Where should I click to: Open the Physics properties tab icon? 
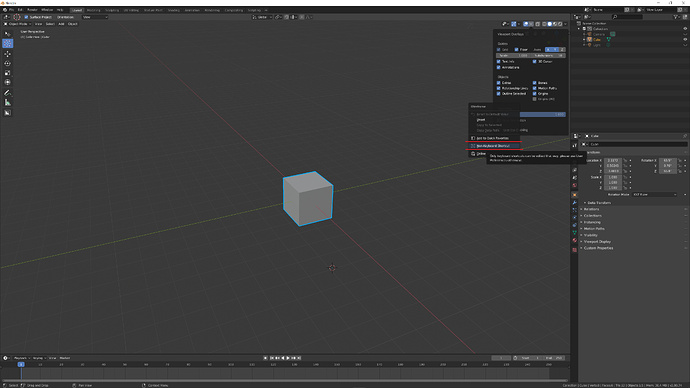pyautogui.click(x=575, y=218)
